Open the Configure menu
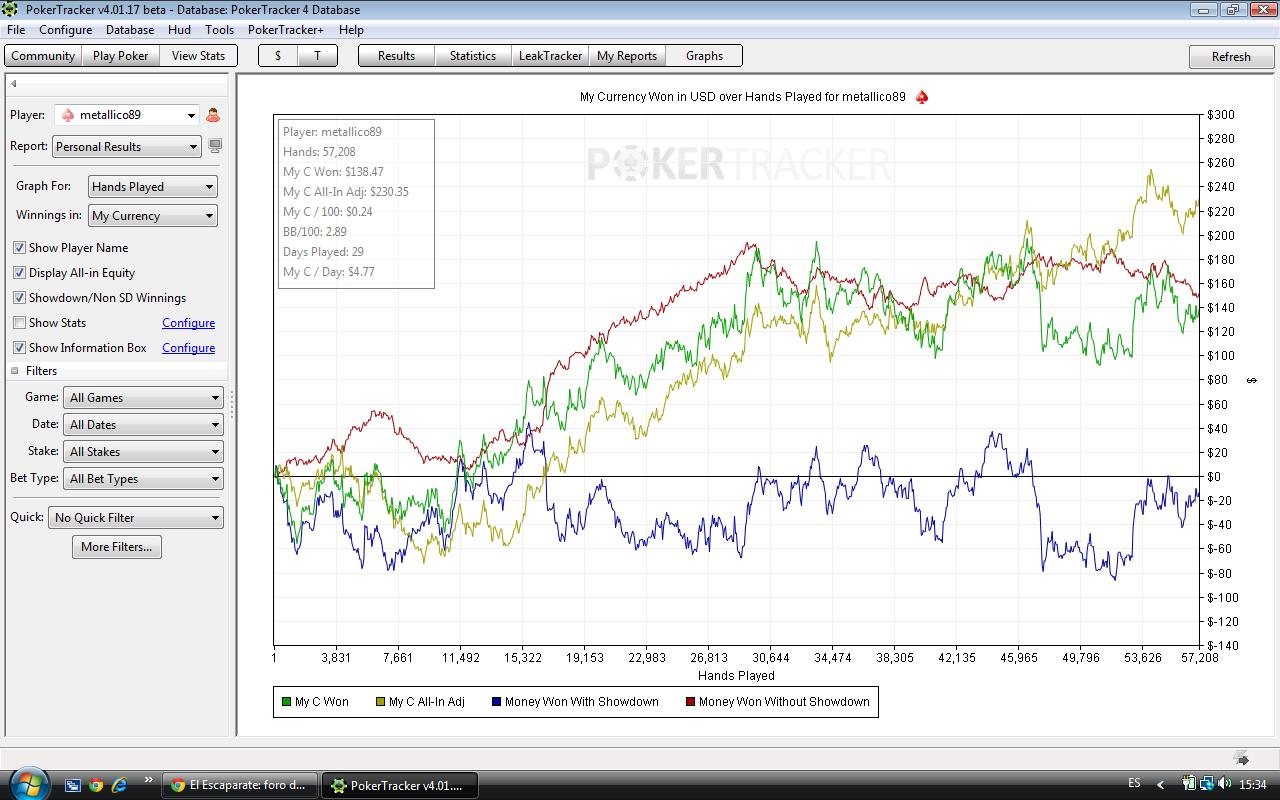The image size is (1280, 800). pos(66,30)
